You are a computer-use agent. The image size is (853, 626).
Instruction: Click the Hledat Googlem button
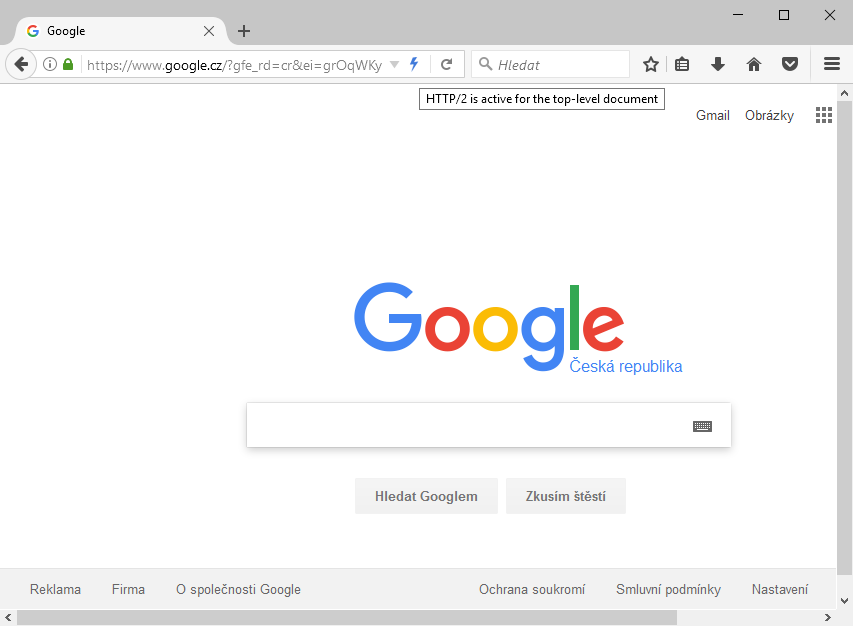click(x=426, y=496)
